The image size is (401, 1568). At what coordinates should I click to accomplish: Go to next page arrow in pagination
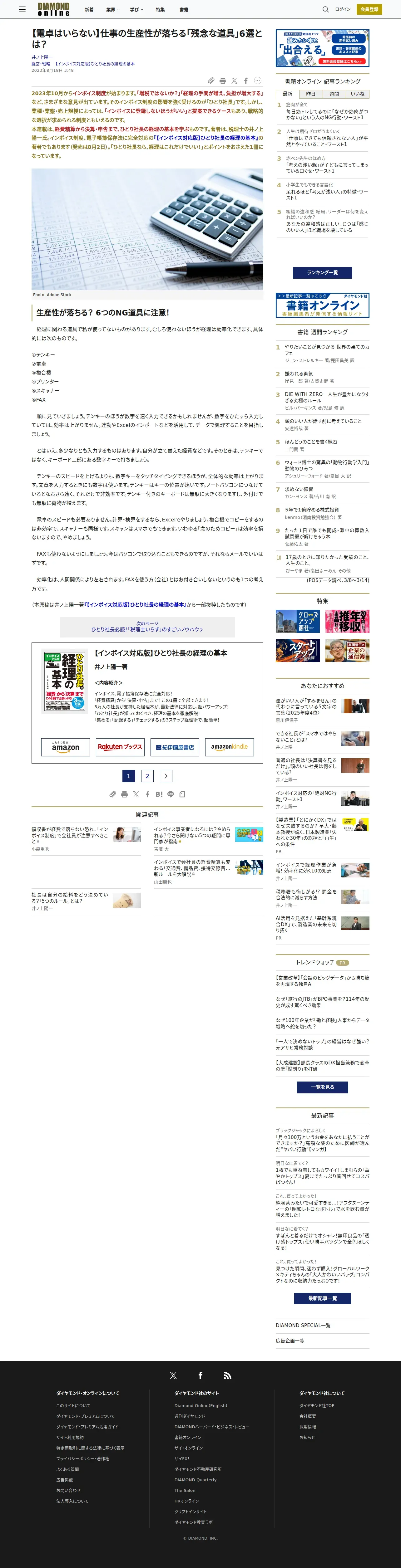pyautogui.click(x=166, y=776)
